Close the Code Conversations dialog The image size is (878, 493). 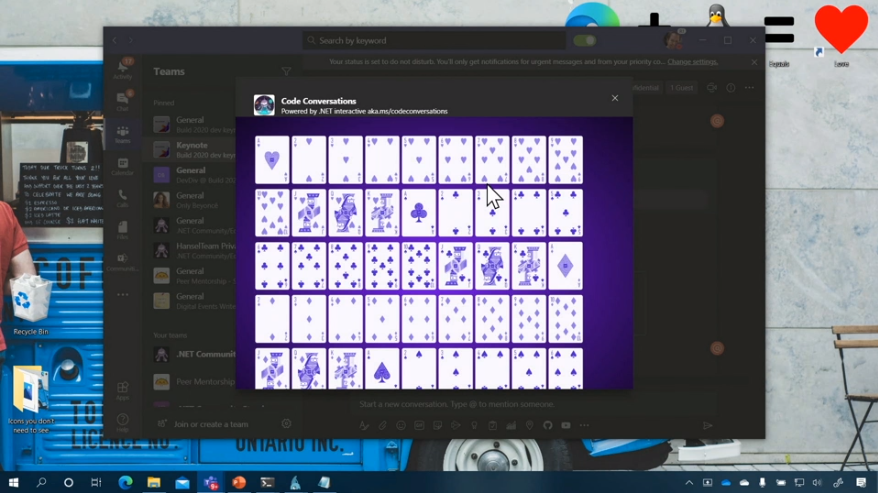click(615, 98)
